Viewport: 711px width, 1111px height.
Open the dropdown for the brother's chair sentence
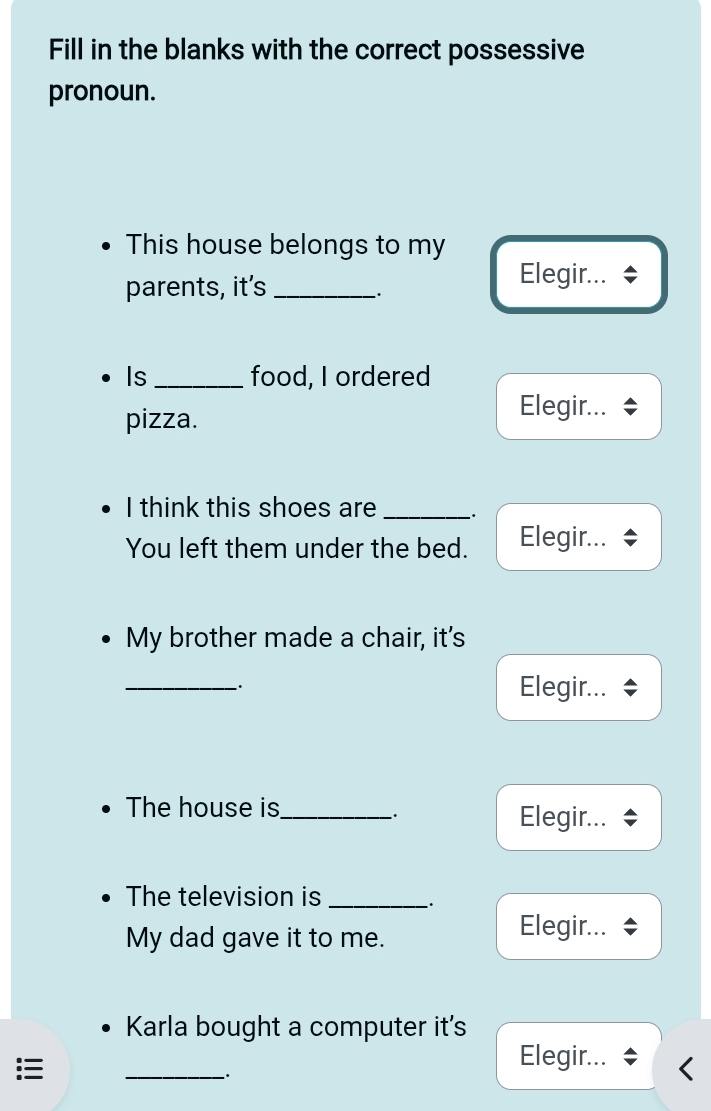(578, 687)
